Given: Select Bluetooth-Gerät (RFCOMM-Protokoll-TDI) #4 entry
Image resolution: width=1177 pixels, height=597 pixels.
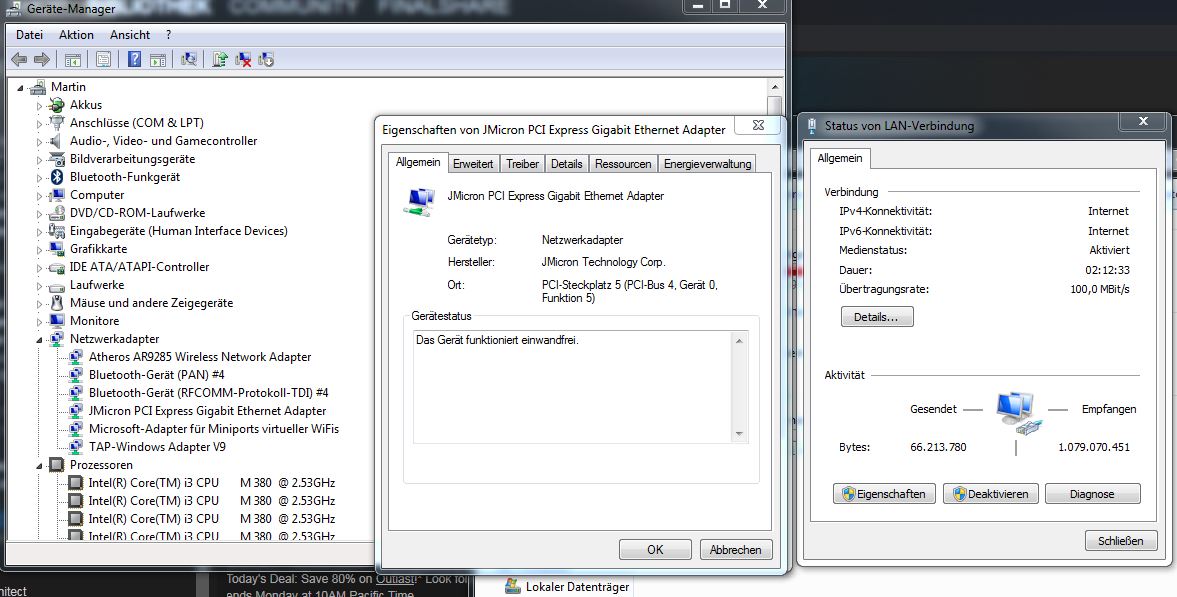Looking at the screenshot, I should (x=209, y=393).
